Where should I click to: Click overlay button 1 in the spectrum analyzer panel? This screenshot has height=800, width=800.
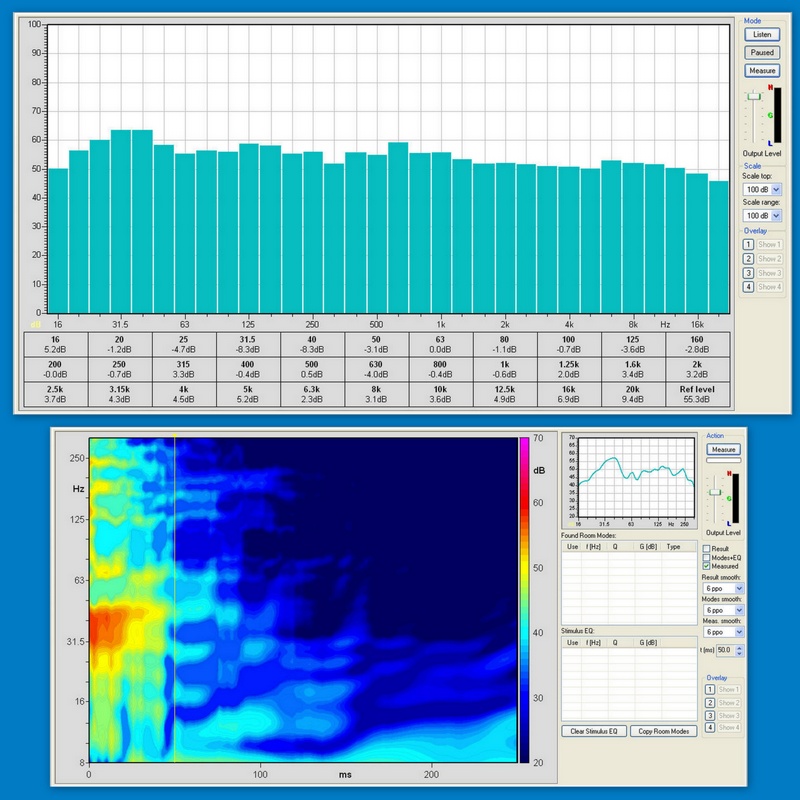point(748,244)
